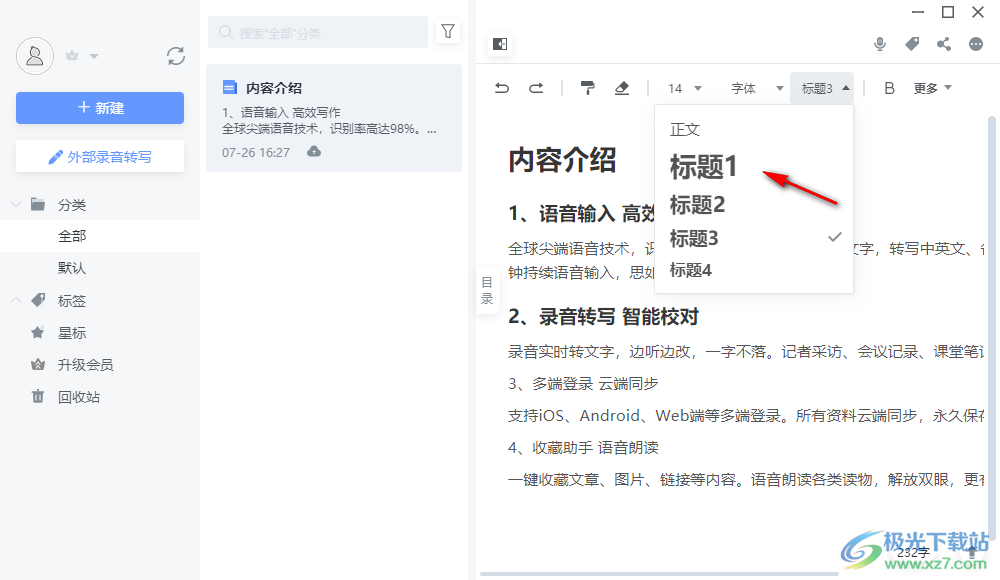
Task: Click the cloud upload icon on note
Action: (314, 151)
